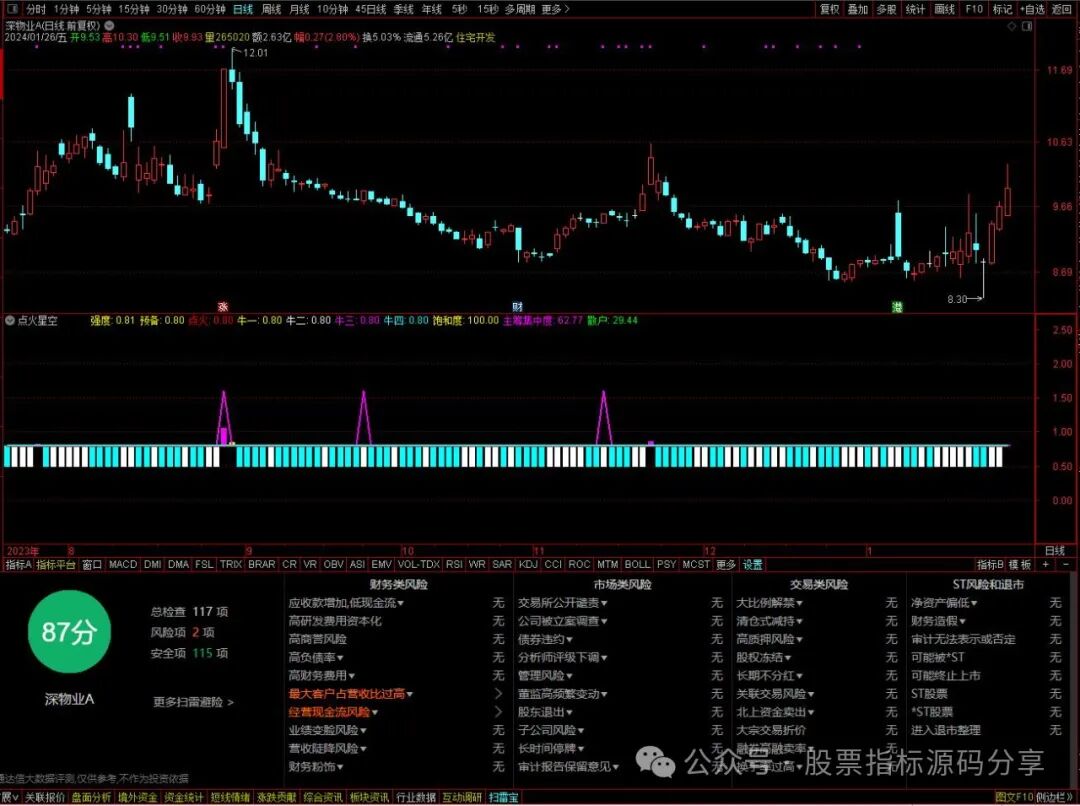Select KDJ indicator
The width and height of the screenshot is (1080, 806).
pyautogui.click(x=528, y=564)
